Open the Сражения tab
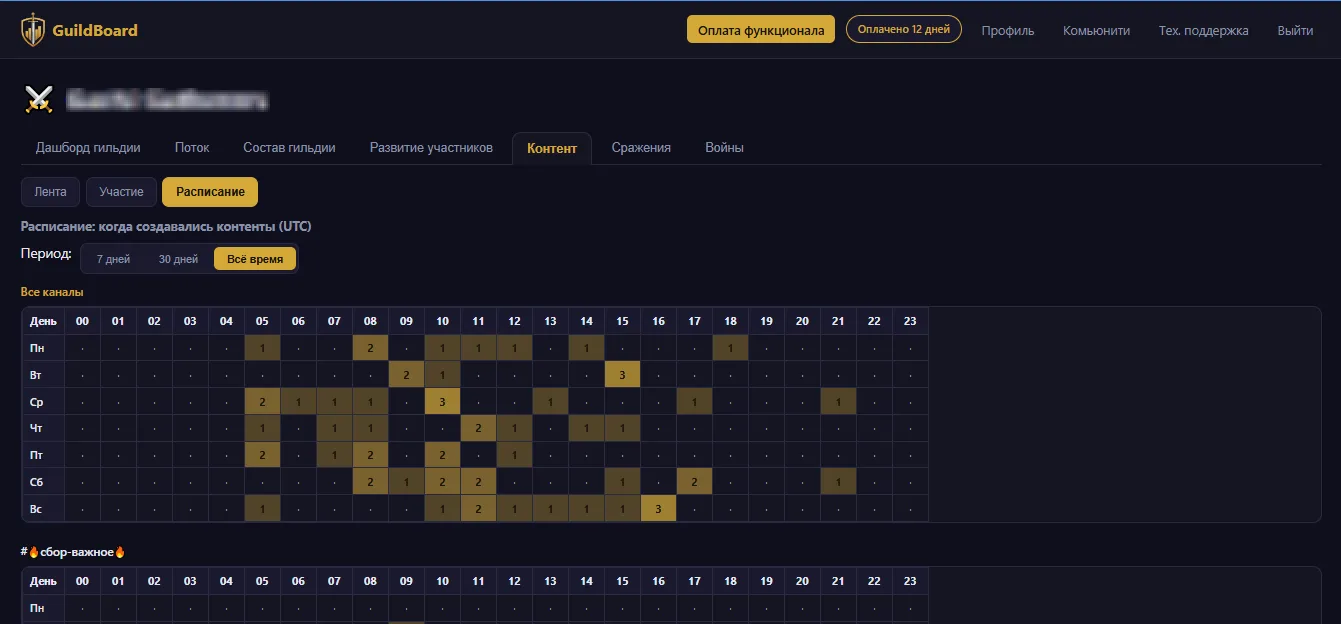This screenshot has width=1341, height=624. (641, 148)
